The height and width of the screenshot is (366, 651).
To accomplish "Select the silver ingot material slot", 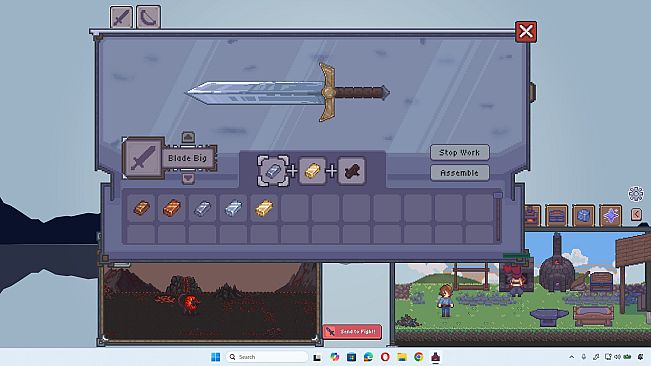I will click(273, 171).
